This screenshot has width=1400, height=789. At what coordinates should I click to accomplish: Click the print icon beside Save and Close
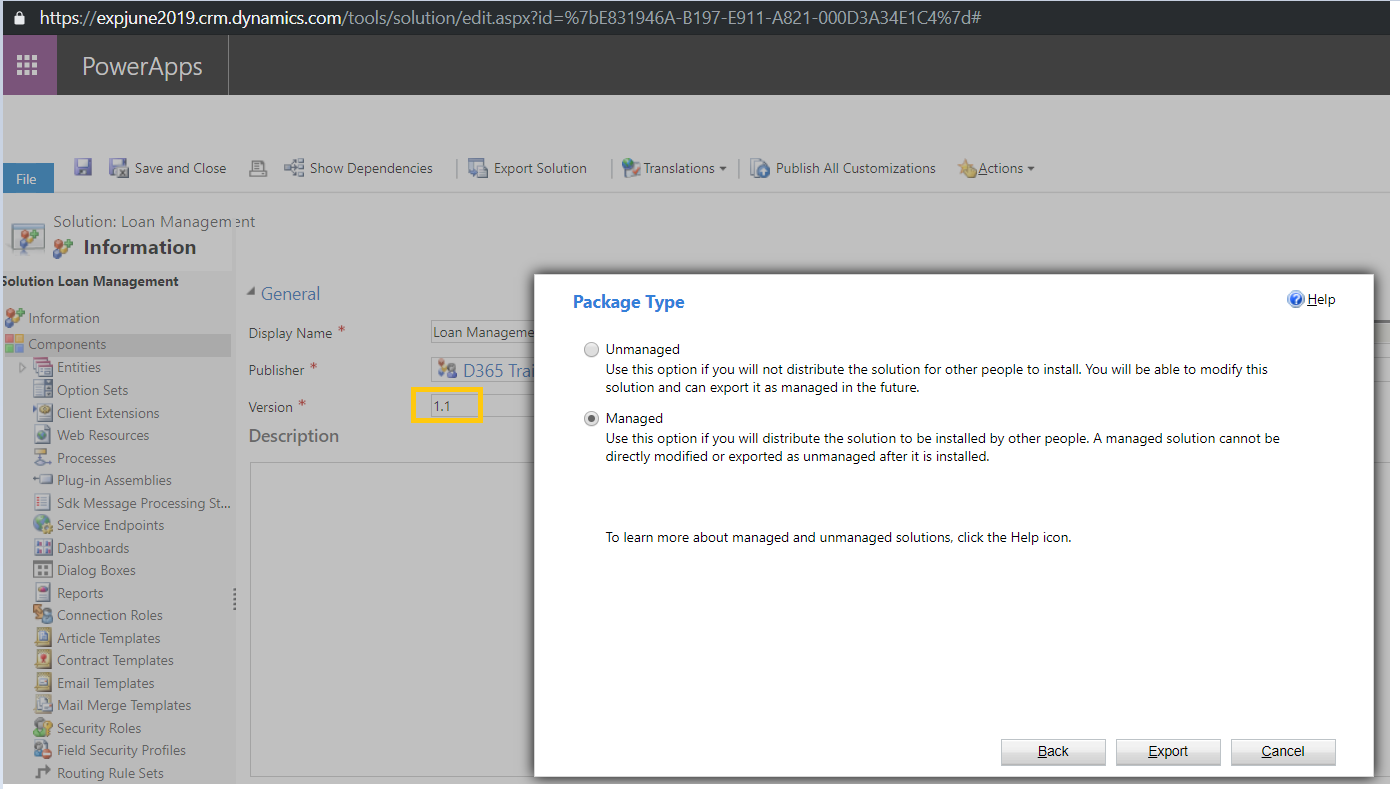pyautogui.click(x=258, y=168)
